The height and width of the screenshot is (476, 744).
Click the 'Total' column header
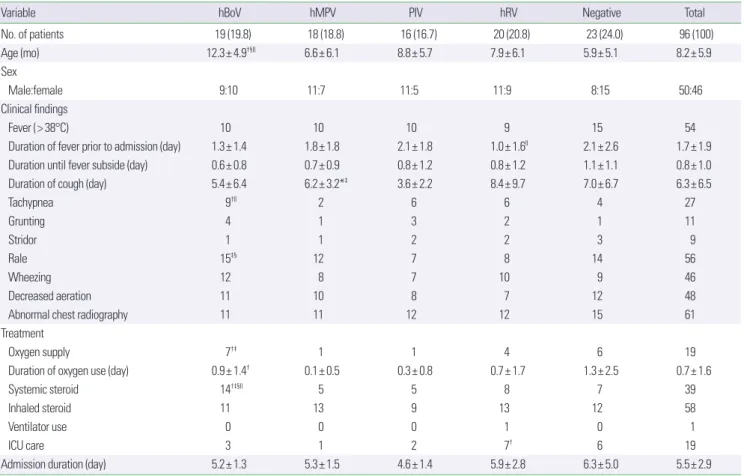tap(694, 13)
